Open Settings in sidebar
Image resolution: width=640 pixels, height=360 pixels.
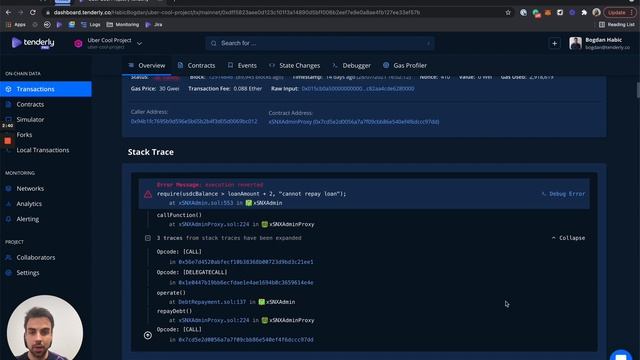[28, 273]
